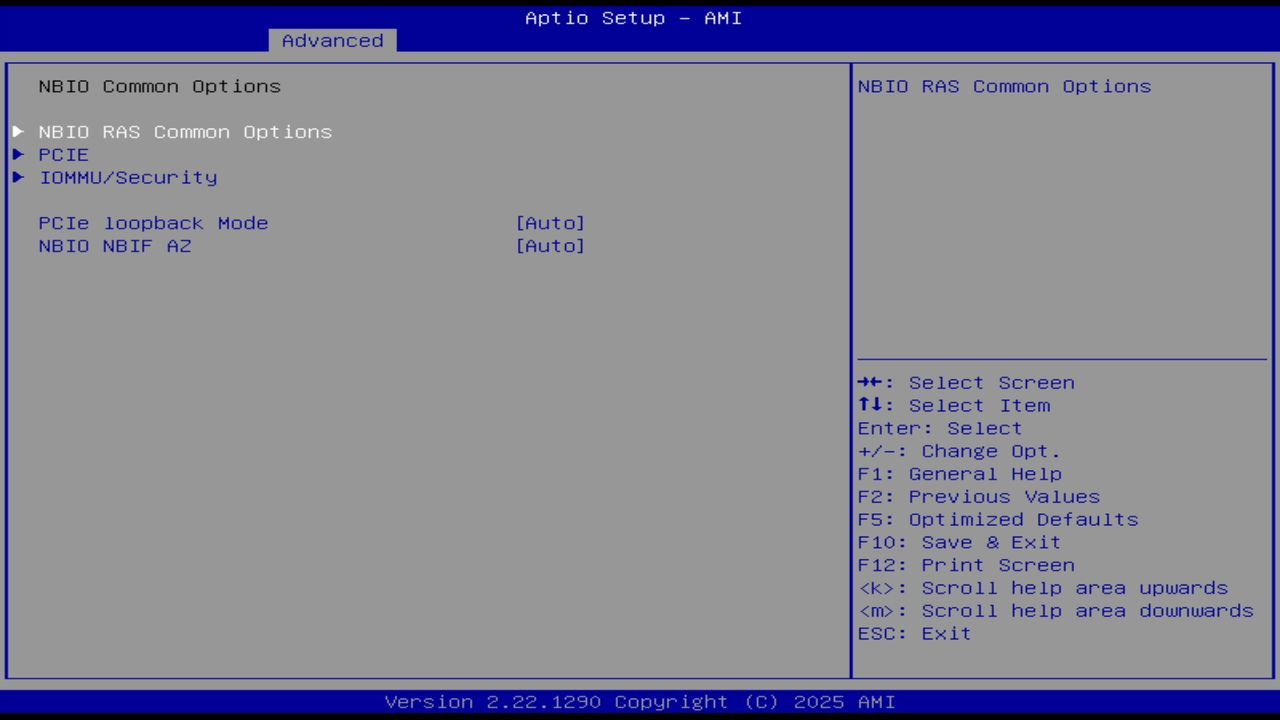Image resolution: width=1280 pixels, height=720 pixels.
Task: Click the Version 2.22.1290 copyright footer
Action: [640, 702]
